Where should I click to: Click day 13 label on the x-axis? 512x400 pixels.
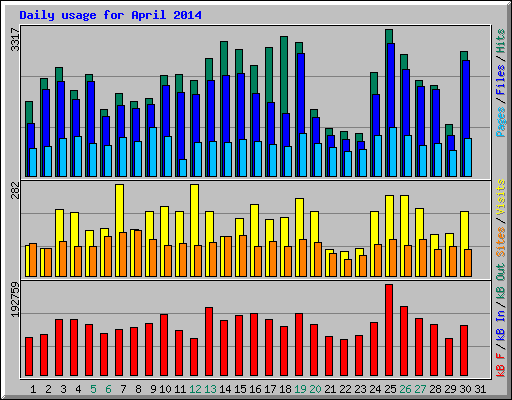(210, 389)
